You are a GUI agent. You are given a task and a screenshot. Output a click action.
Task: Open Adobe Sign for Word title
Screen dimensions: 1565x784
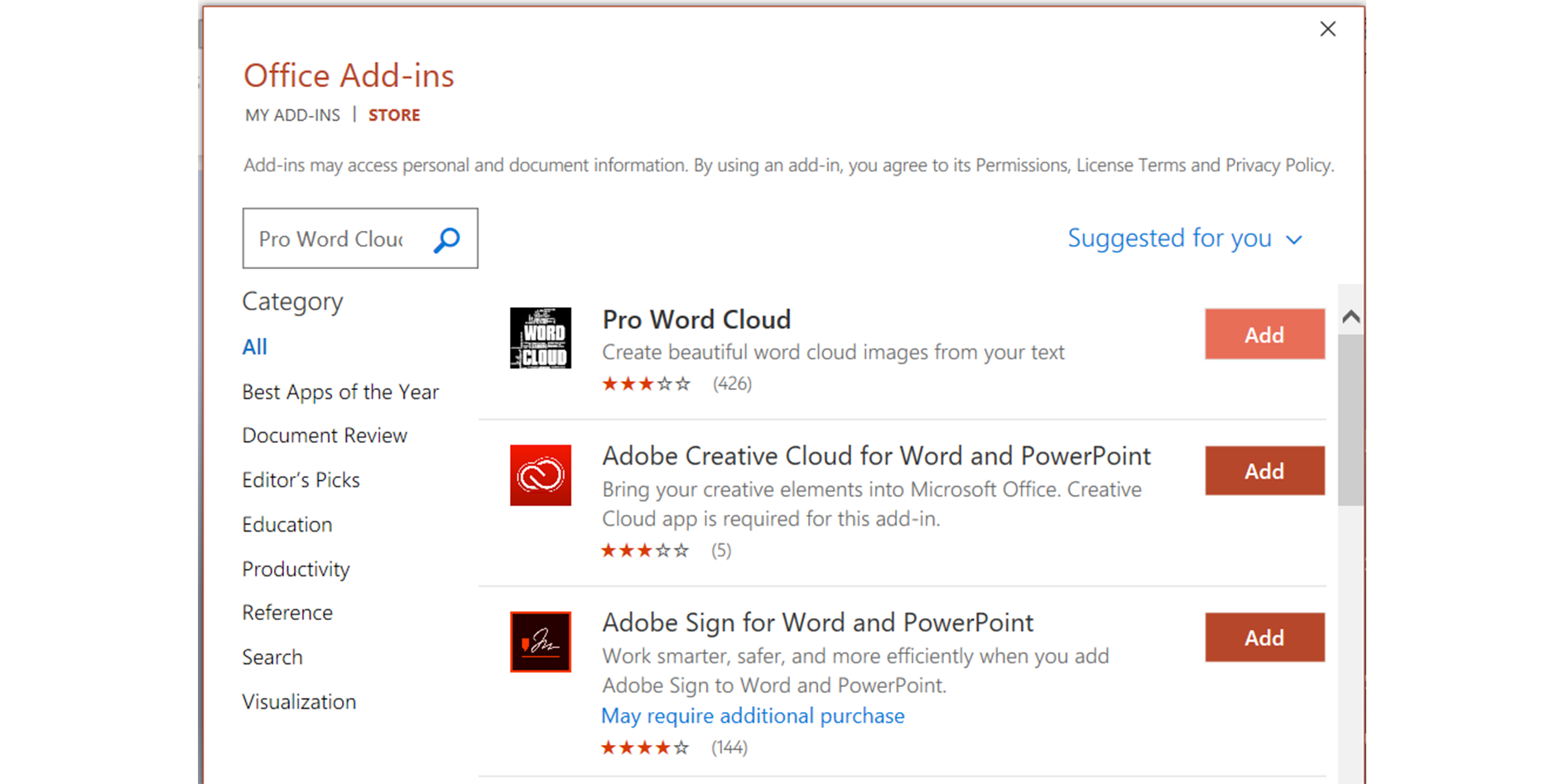[x=817, y=623]
